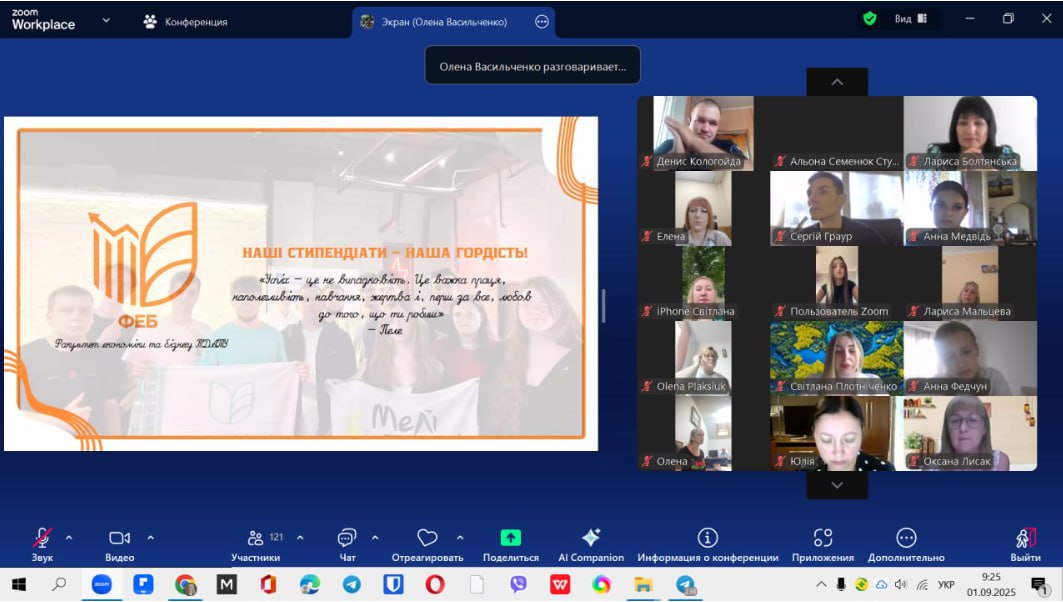The width and height of the screenshot is (1063, 602).
Task: Unmute the microphone
Action: click(42, 538)
